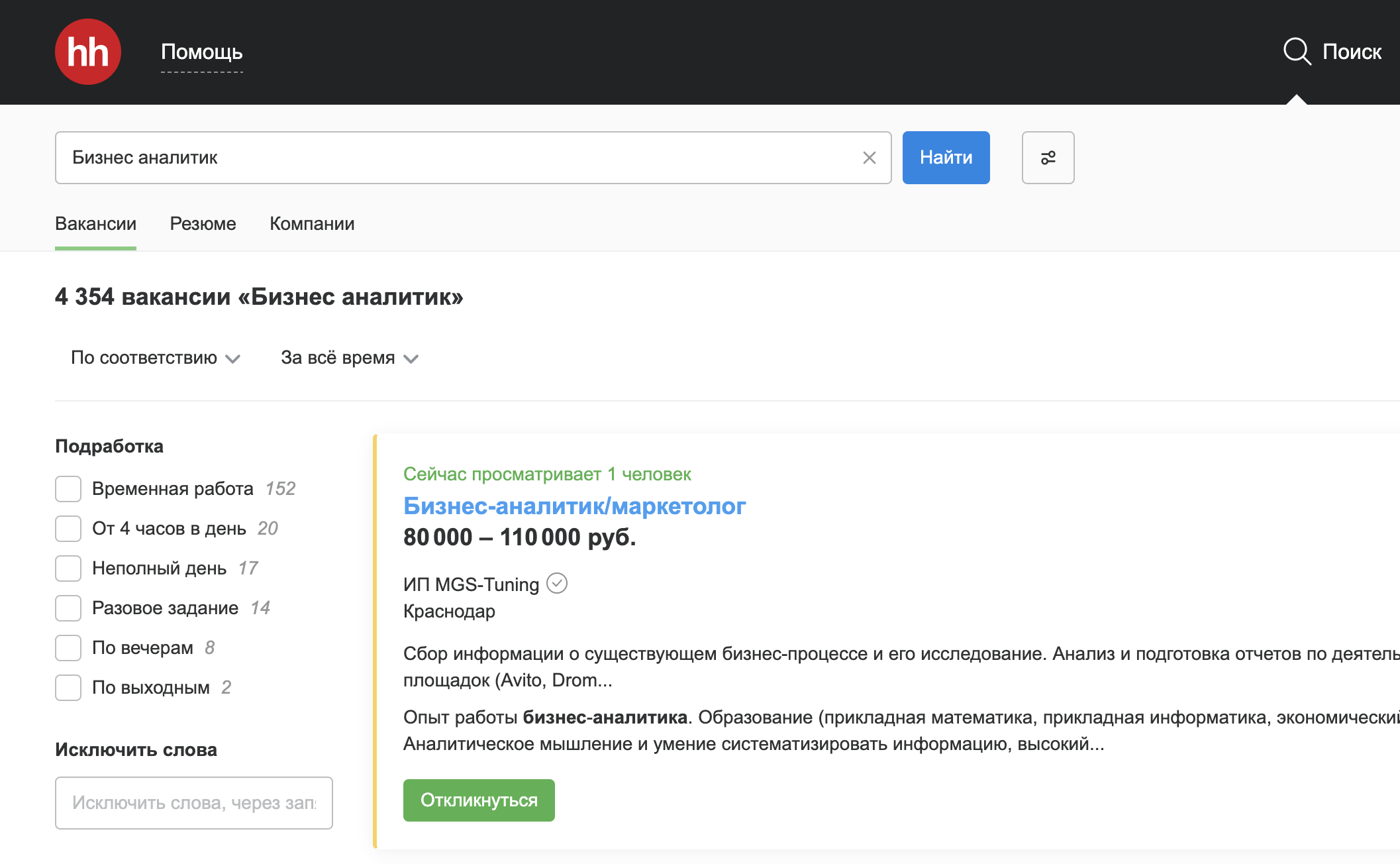Switch to the Компании tab
1400x864 pixels.
tap(312, 224)
